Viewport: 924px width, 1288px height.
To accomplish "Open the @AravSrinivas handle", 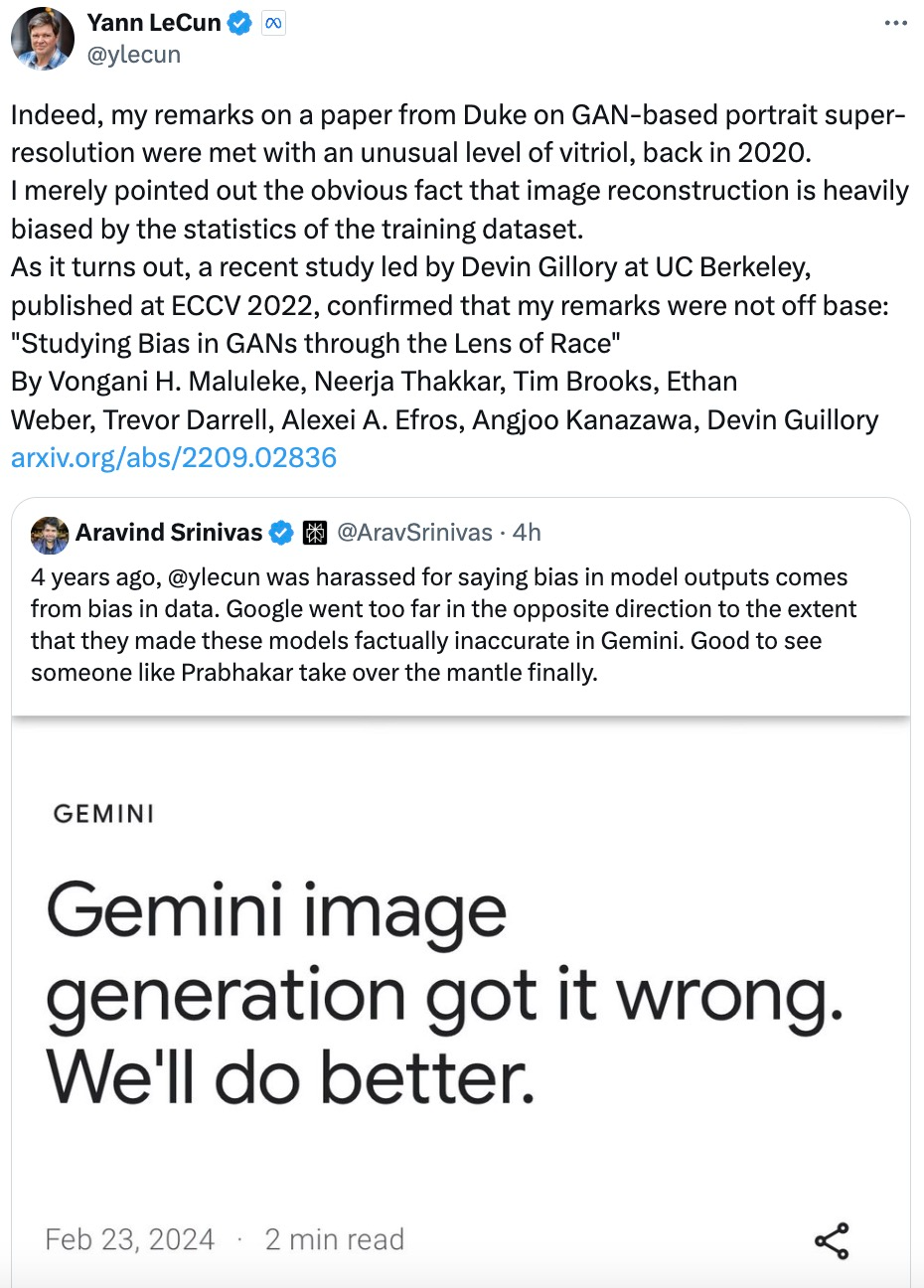I will point(415,533).
